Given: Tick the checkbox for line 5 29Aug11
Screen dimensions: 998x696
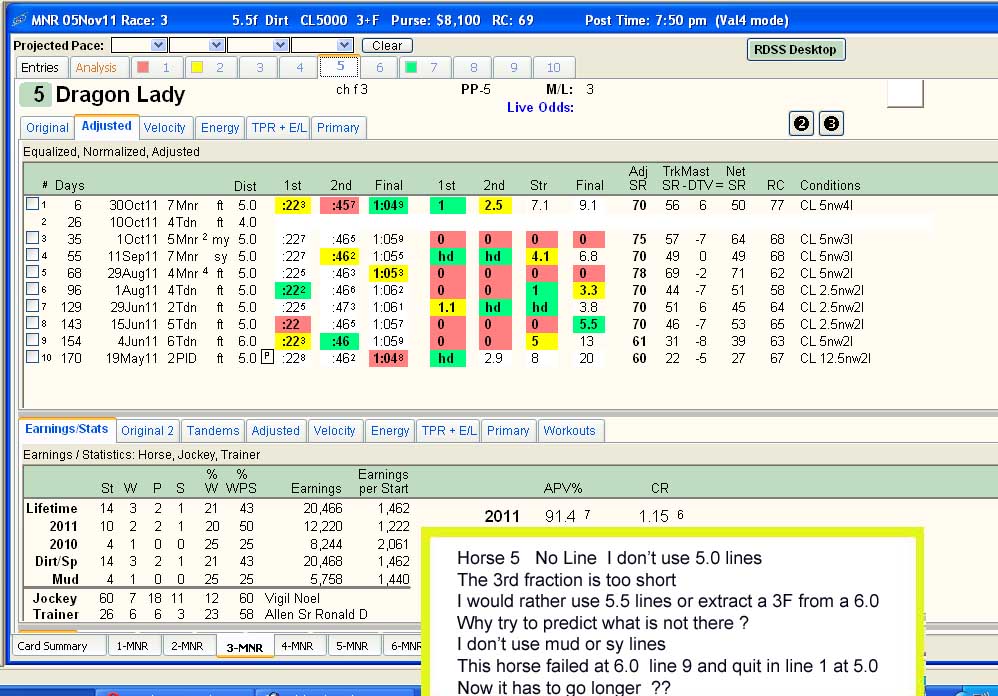Looking at the screenshot, I should point(32,272).
